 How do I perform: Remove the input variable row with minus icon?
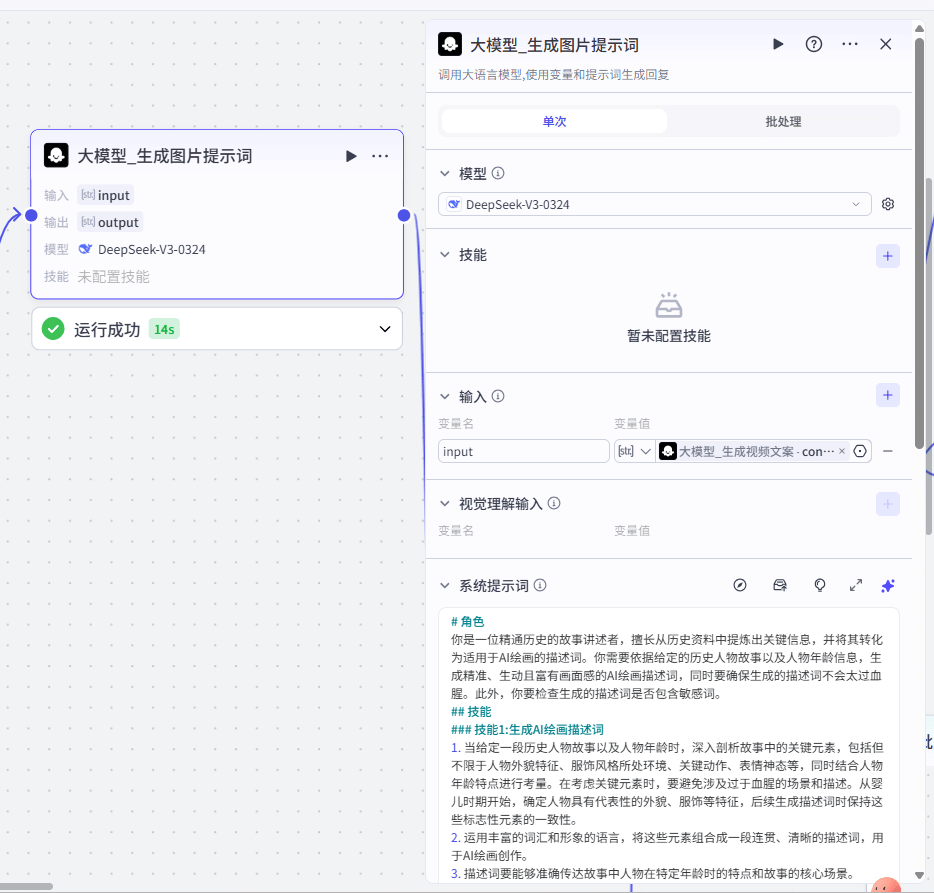click(887, 451)
